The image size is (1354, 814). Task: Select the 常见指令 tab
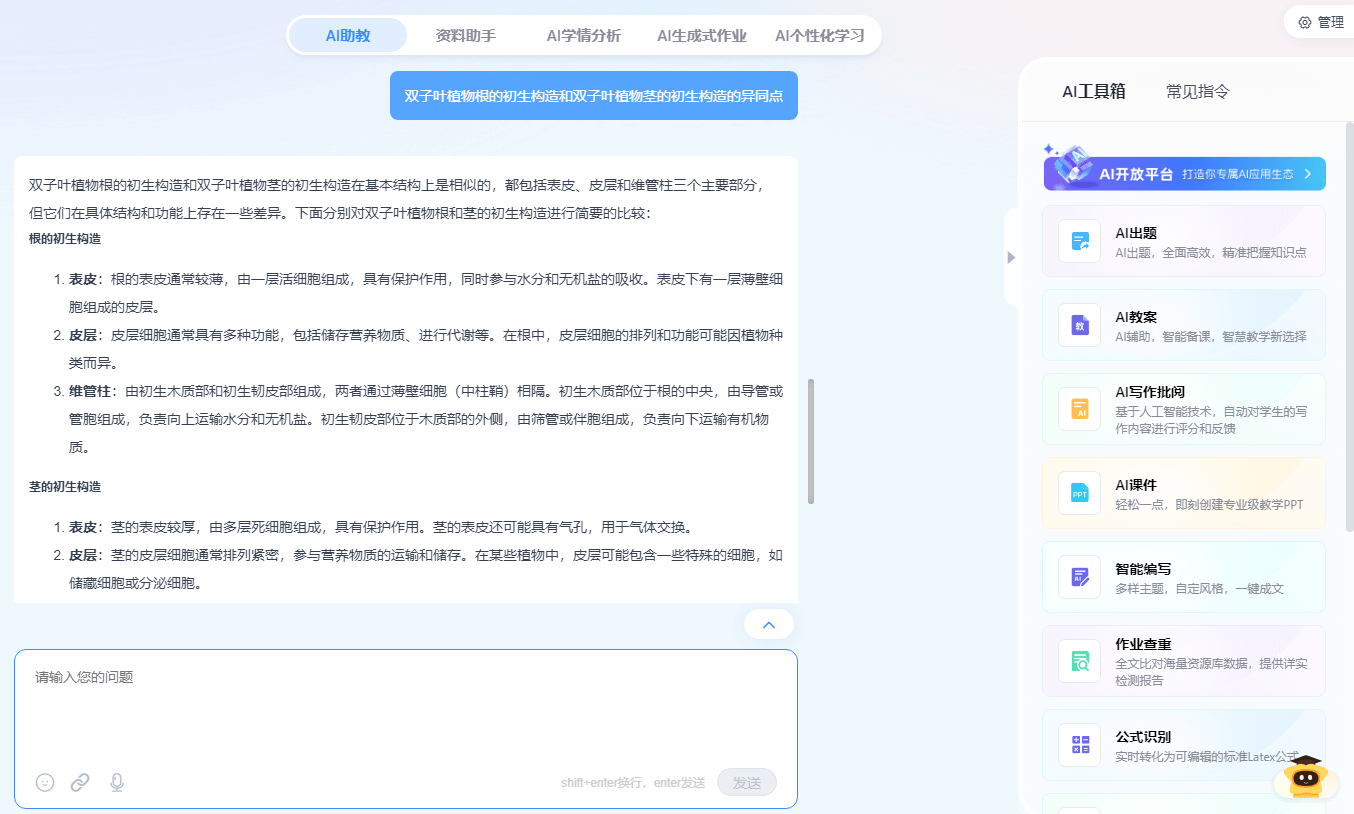[x=1197, y=92]
